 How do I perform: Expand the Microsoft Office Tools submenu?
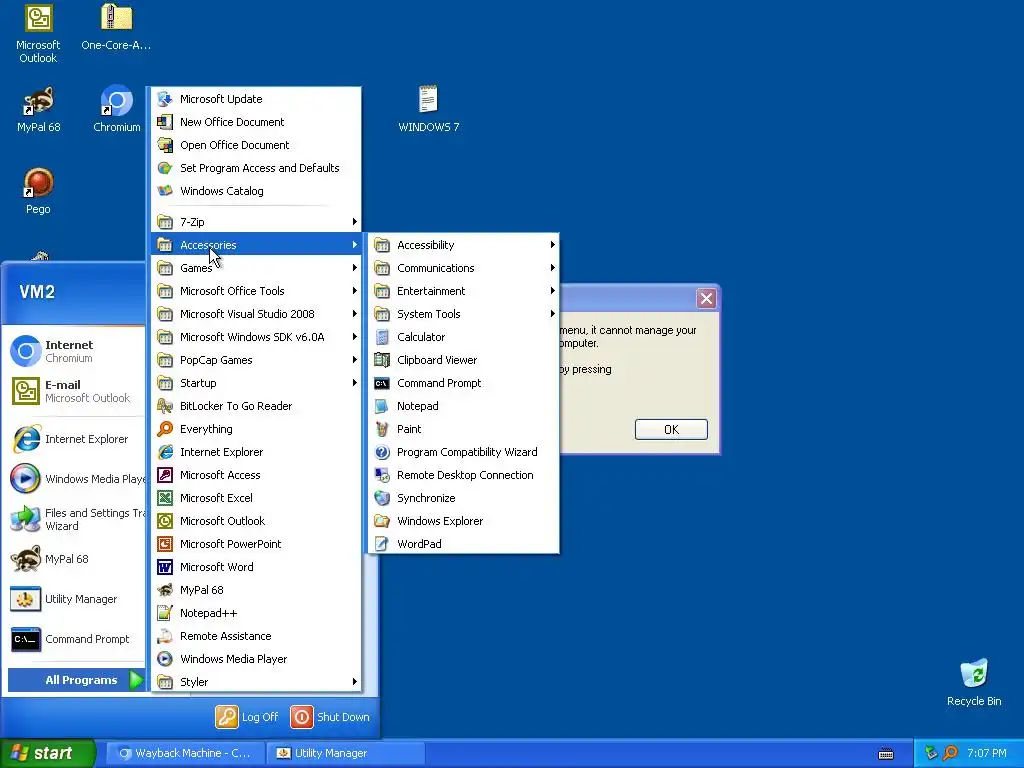(257, 291)
